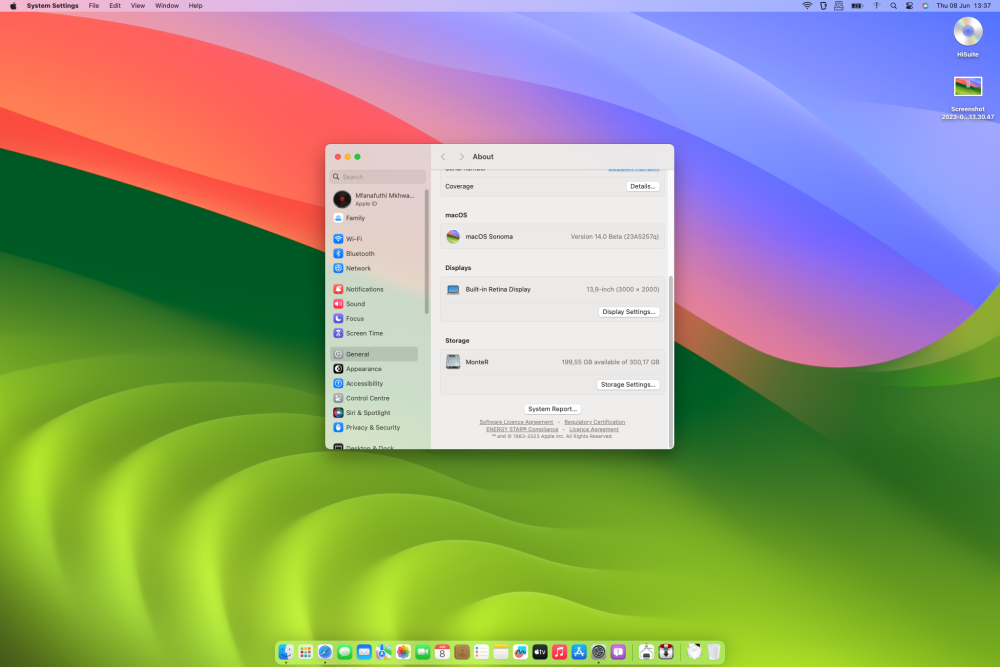
Task: Go back with the left chevron
Action: pyautogui.click(x=443, y=157)
